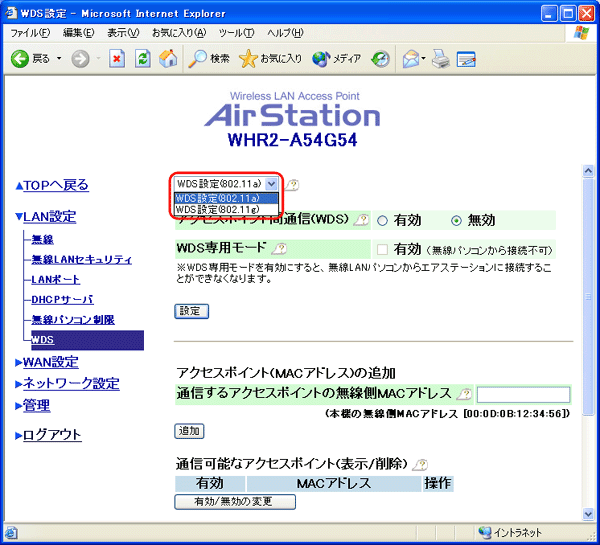Image resolution: width=600 pixels, height=545 pixels.
Task: Click IE title bar page icon
Action: click(11, 13)
